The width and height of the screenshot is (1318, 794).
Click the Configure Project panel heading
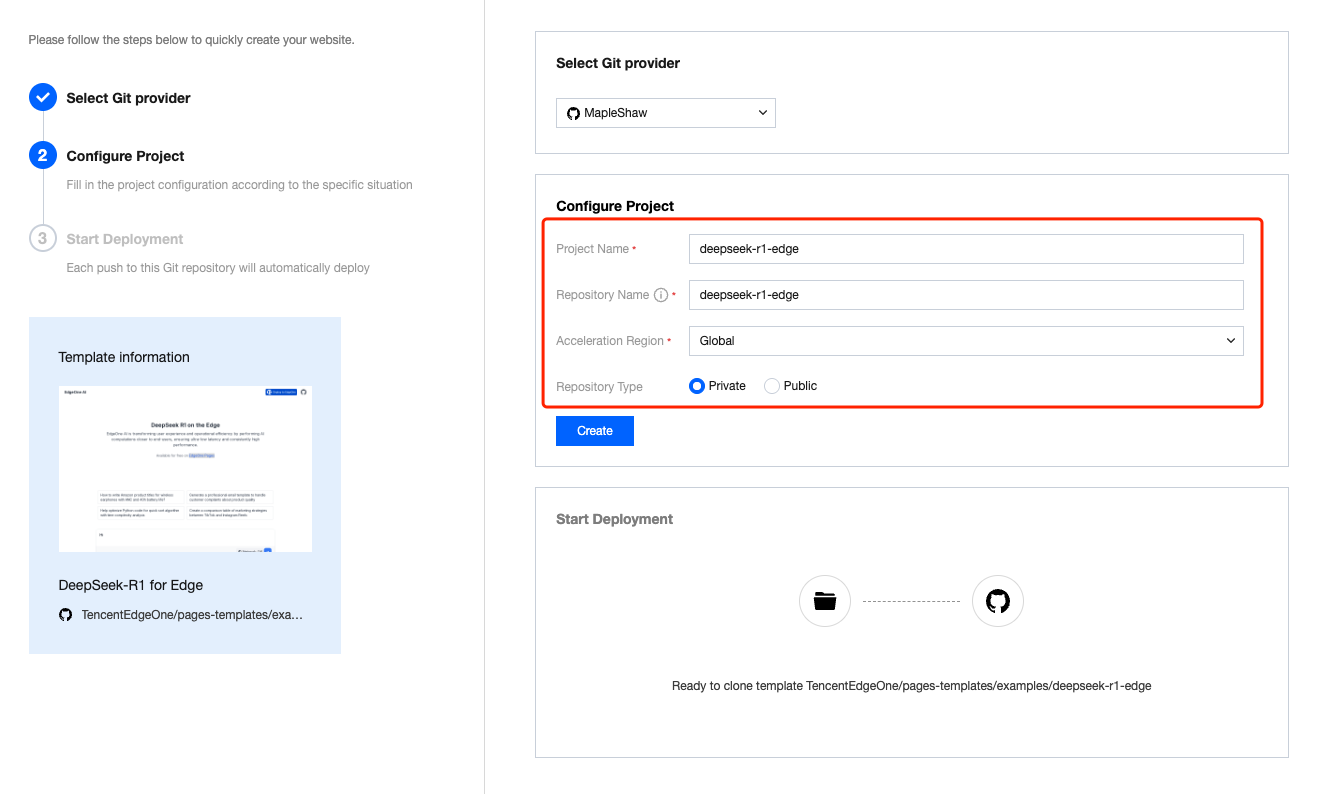pyautogui.click(x=615, y=206)
